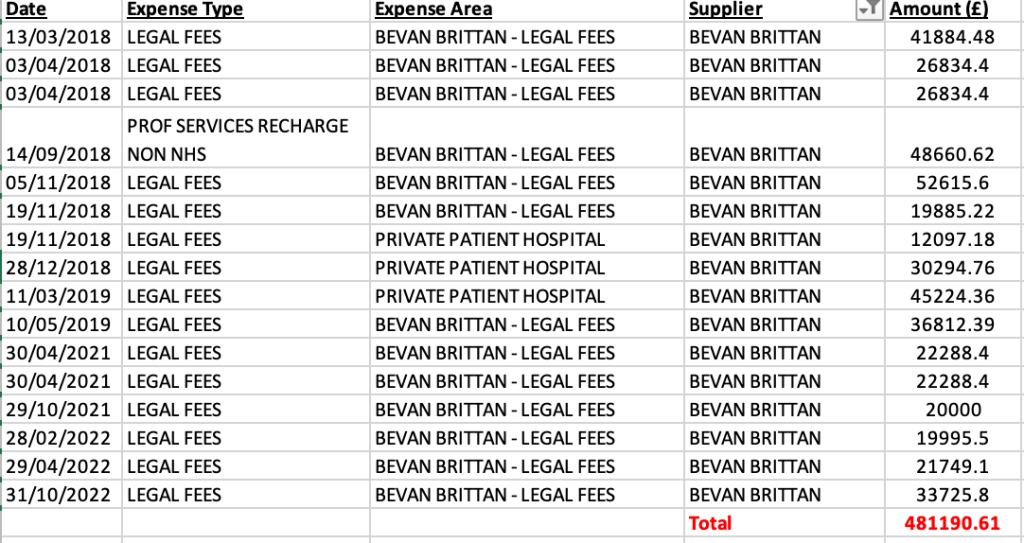Screen dimensions: 1024x543
Task: Select the red Total label cell
Action: click(x=710, y=523)
